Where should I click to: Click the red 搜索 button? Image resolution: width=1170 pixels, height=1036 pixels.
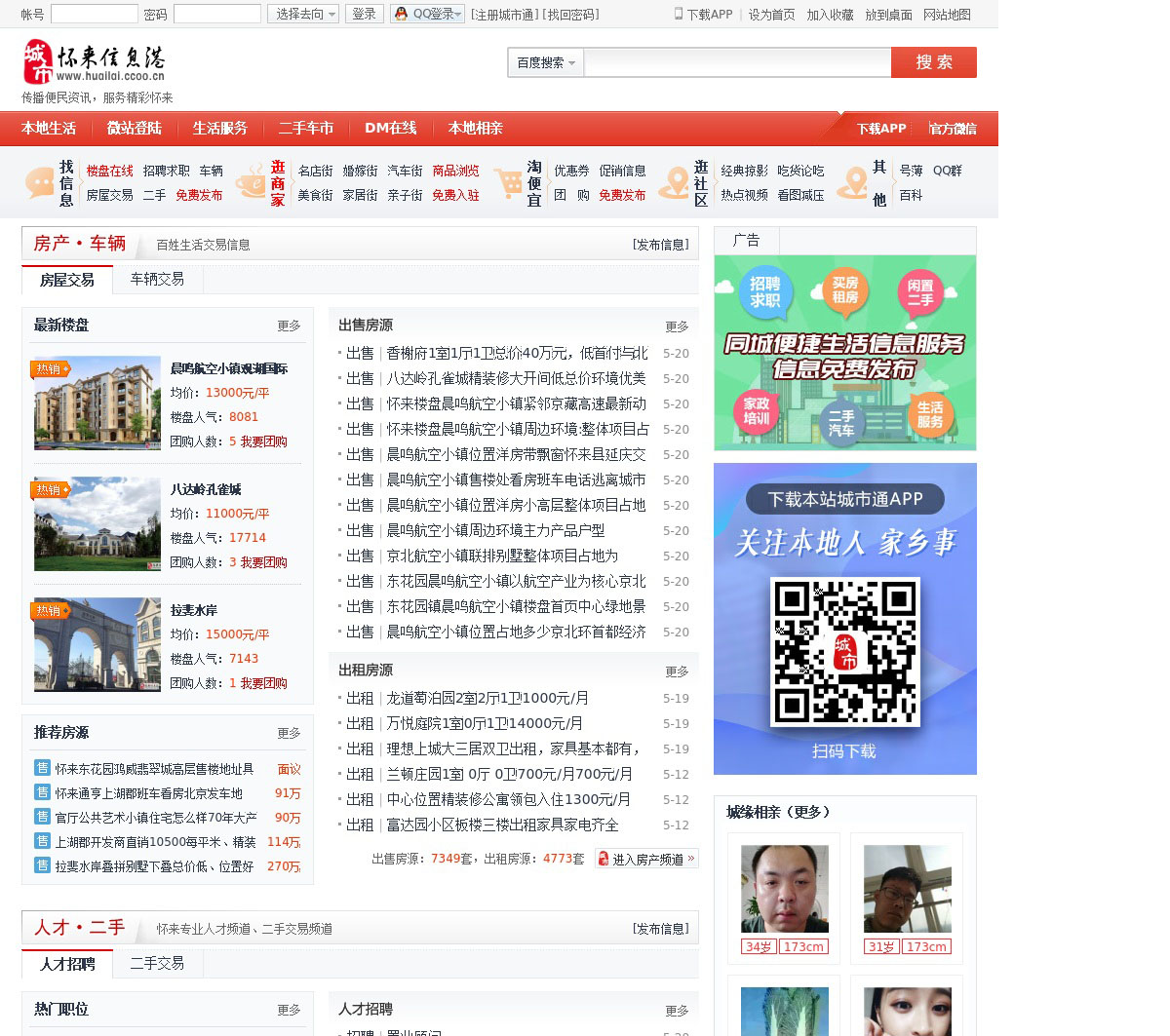click(934, 62)
